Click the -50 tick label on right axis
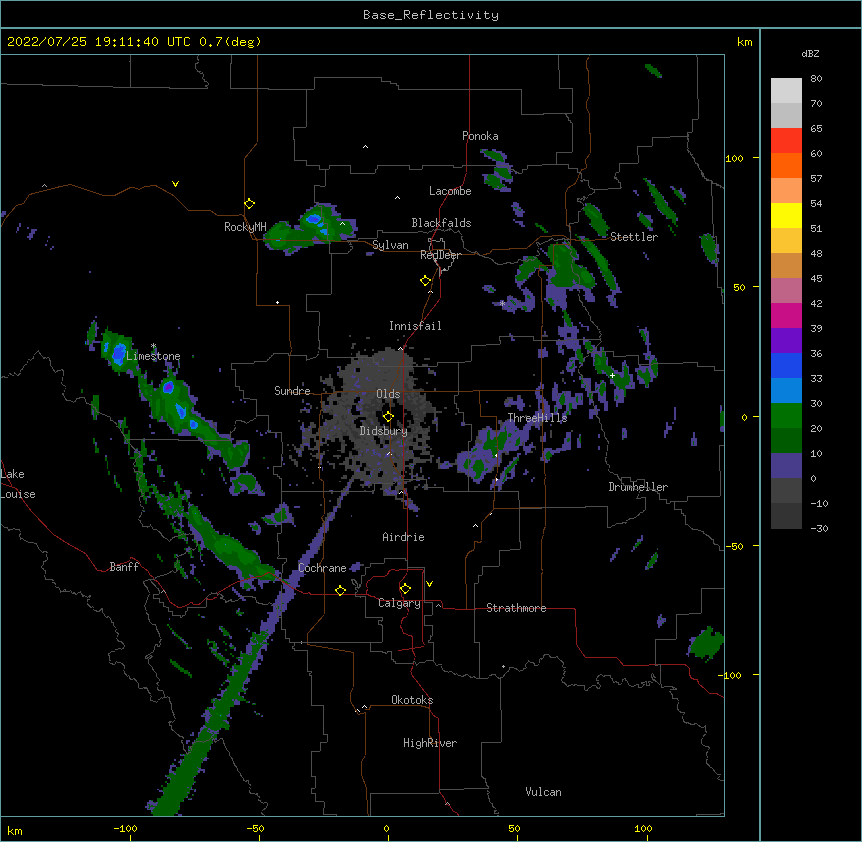Screen dimensions: 862x842 pos(735,546)
